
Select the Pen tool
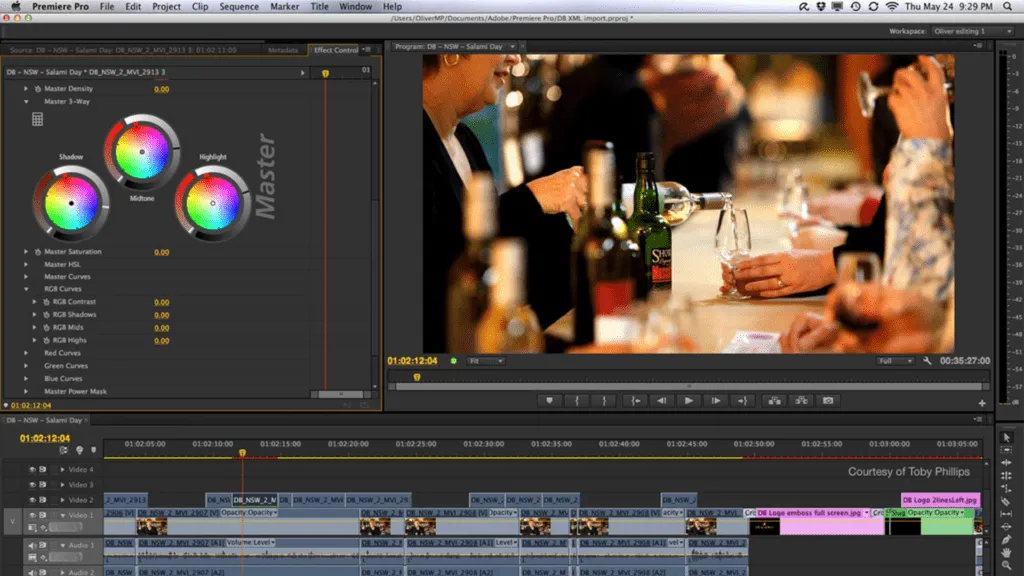(x=1006, y=539)
